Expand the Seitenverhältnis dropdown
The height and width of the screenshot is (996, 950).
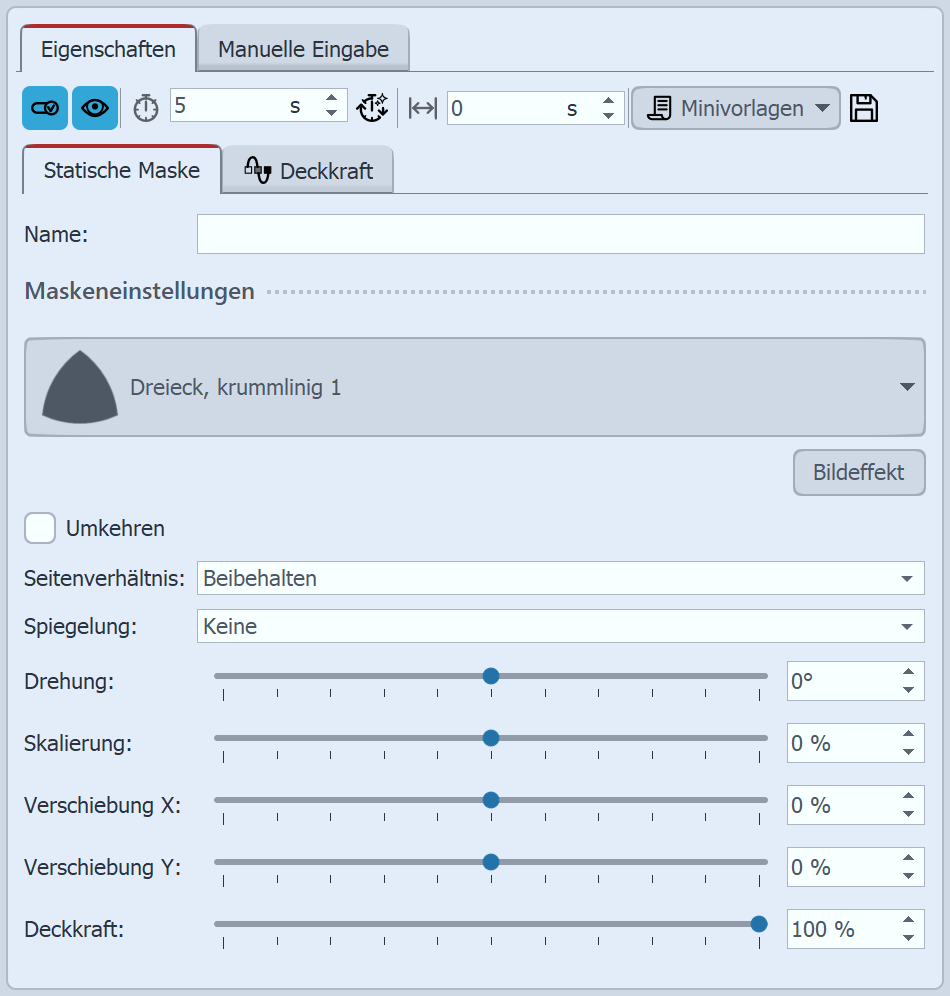click(x=906, y=578)
